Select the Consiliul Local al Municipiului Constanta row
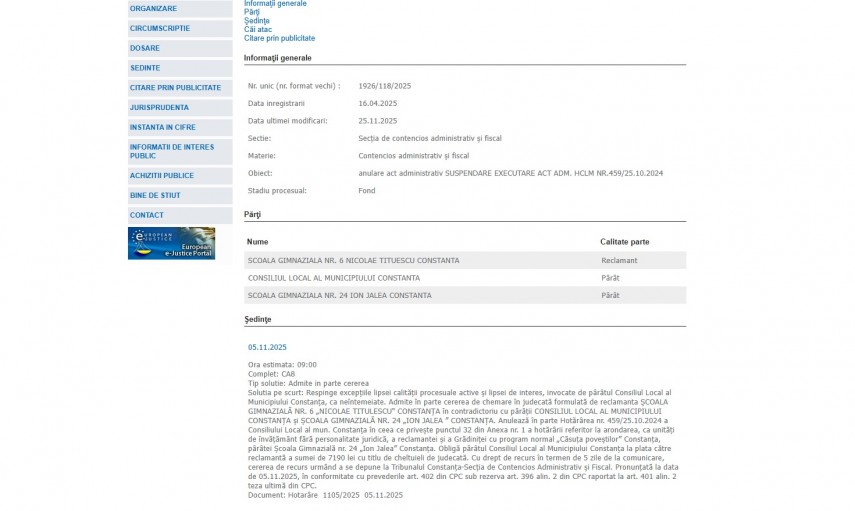Viewport: 855px width, 511px height. coord(333,278)
